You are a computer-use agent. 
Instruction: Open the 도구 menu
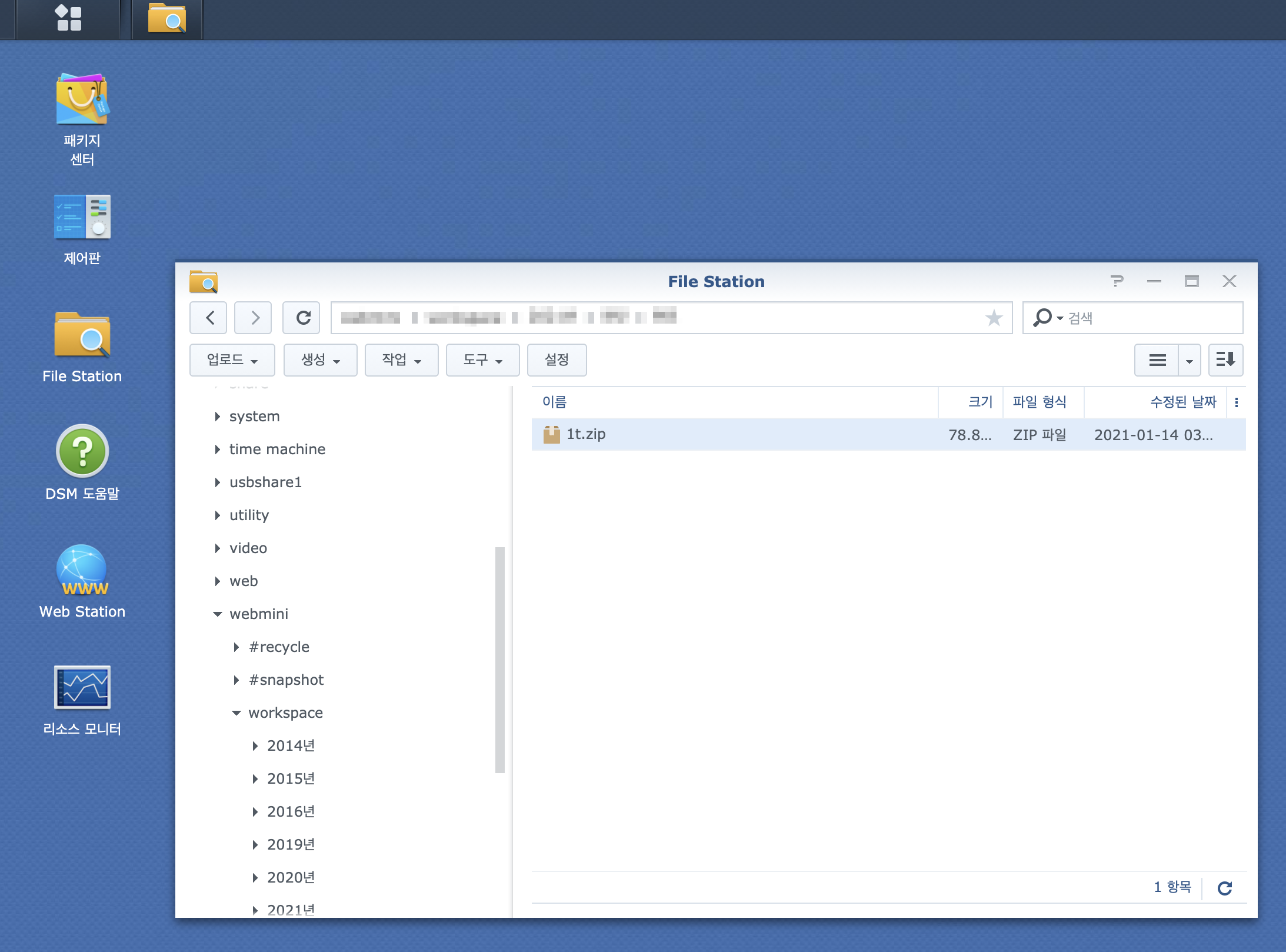click(482, 360)
